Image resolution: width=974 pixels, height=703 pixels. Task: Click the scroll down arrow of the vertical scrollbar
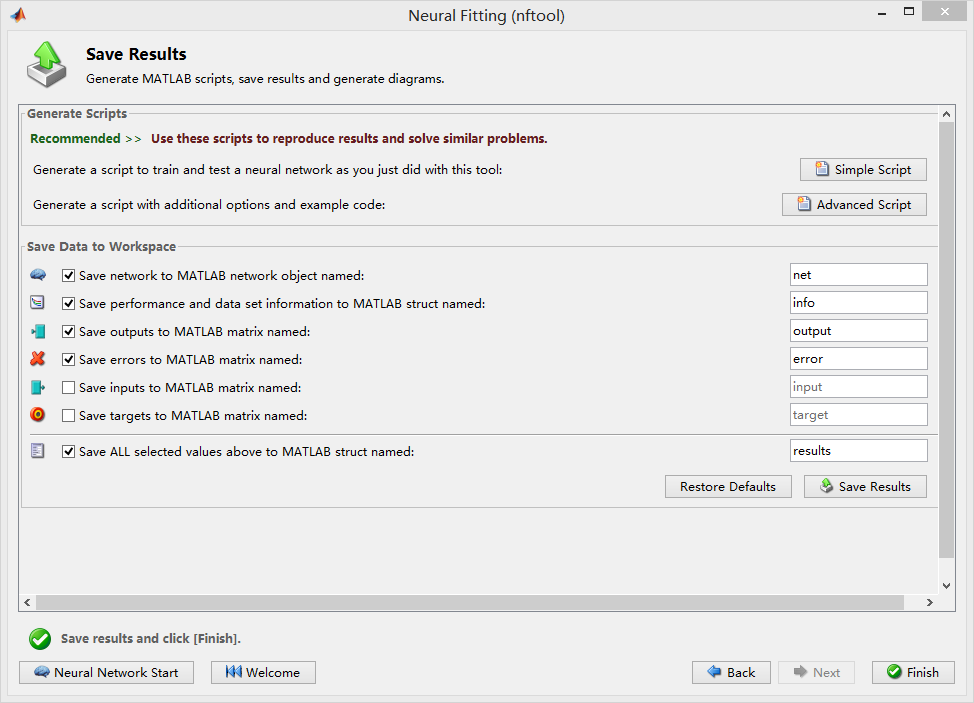click(x=946, y=585)
